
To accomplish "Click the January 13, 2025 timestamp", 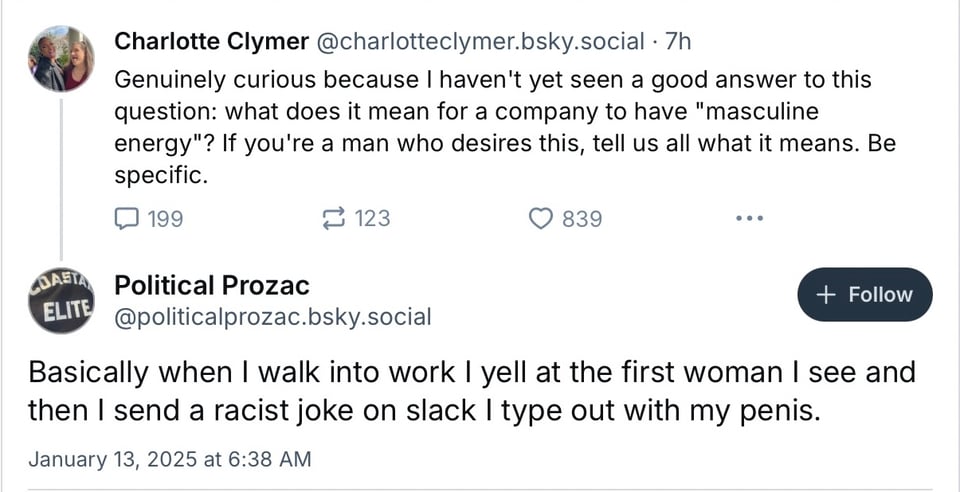I will [170, 459].
